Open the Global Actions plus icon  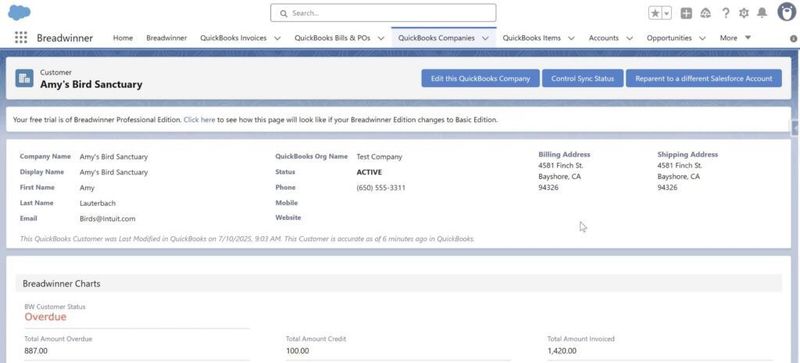click(686, 13)
